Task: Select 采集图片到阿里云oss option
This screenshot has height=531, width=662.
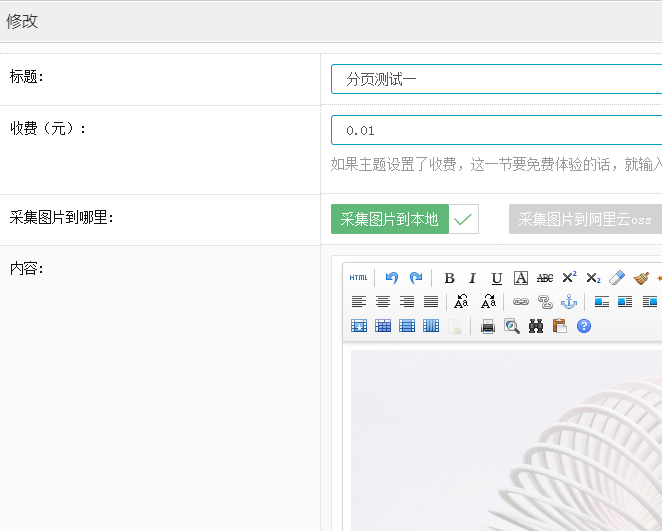Action: [585, 219]
